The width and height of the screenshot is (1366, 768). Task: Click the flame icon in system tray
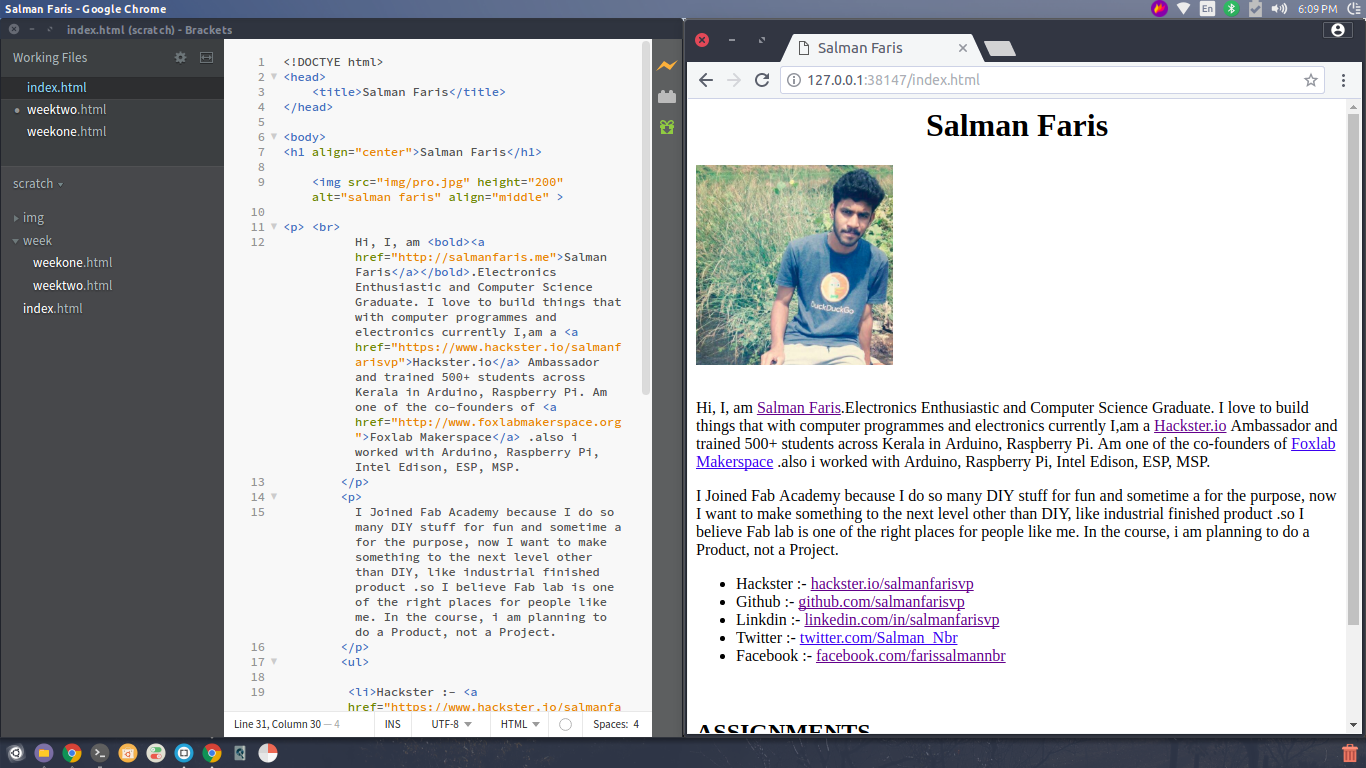coord(1159,8)
